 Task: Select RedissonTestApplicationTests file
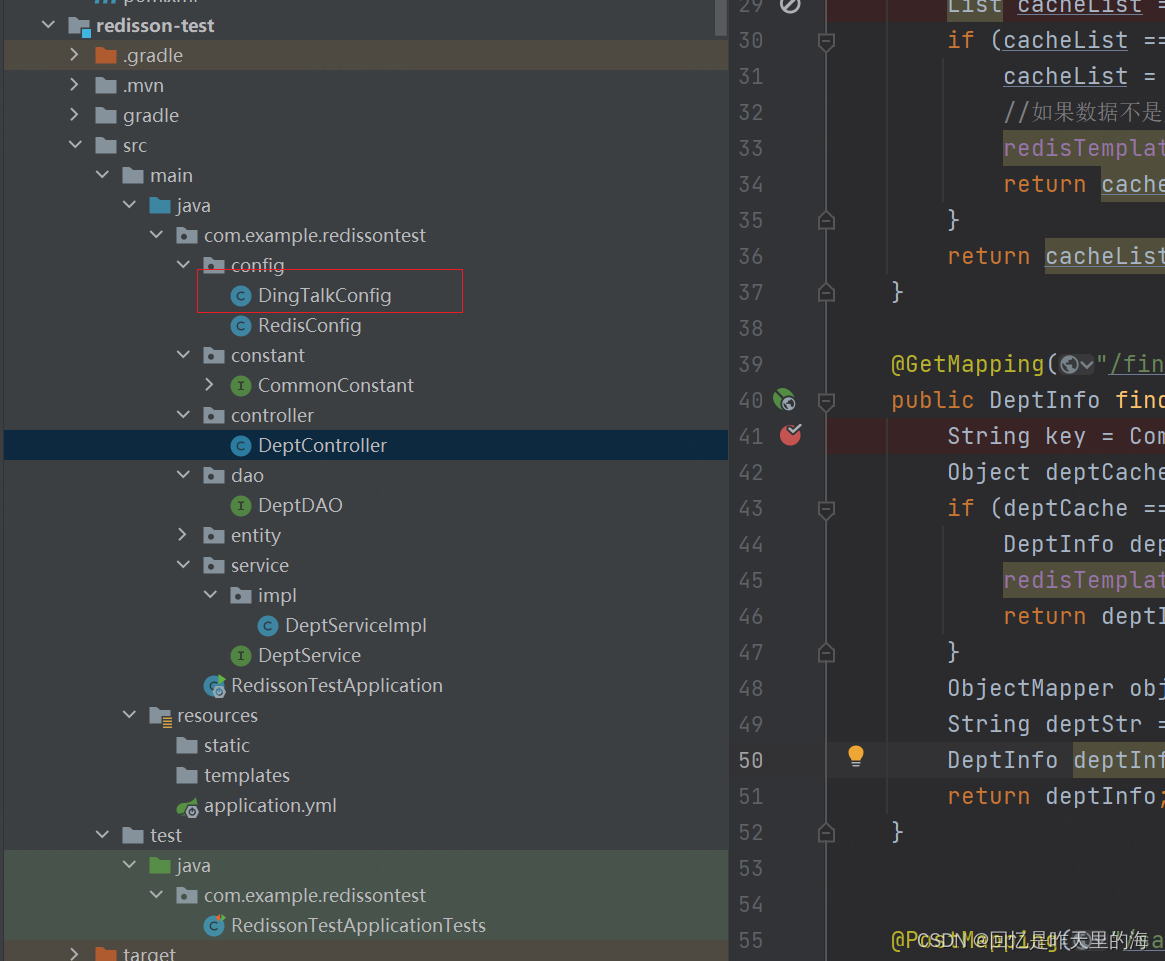tap(345, 926)
